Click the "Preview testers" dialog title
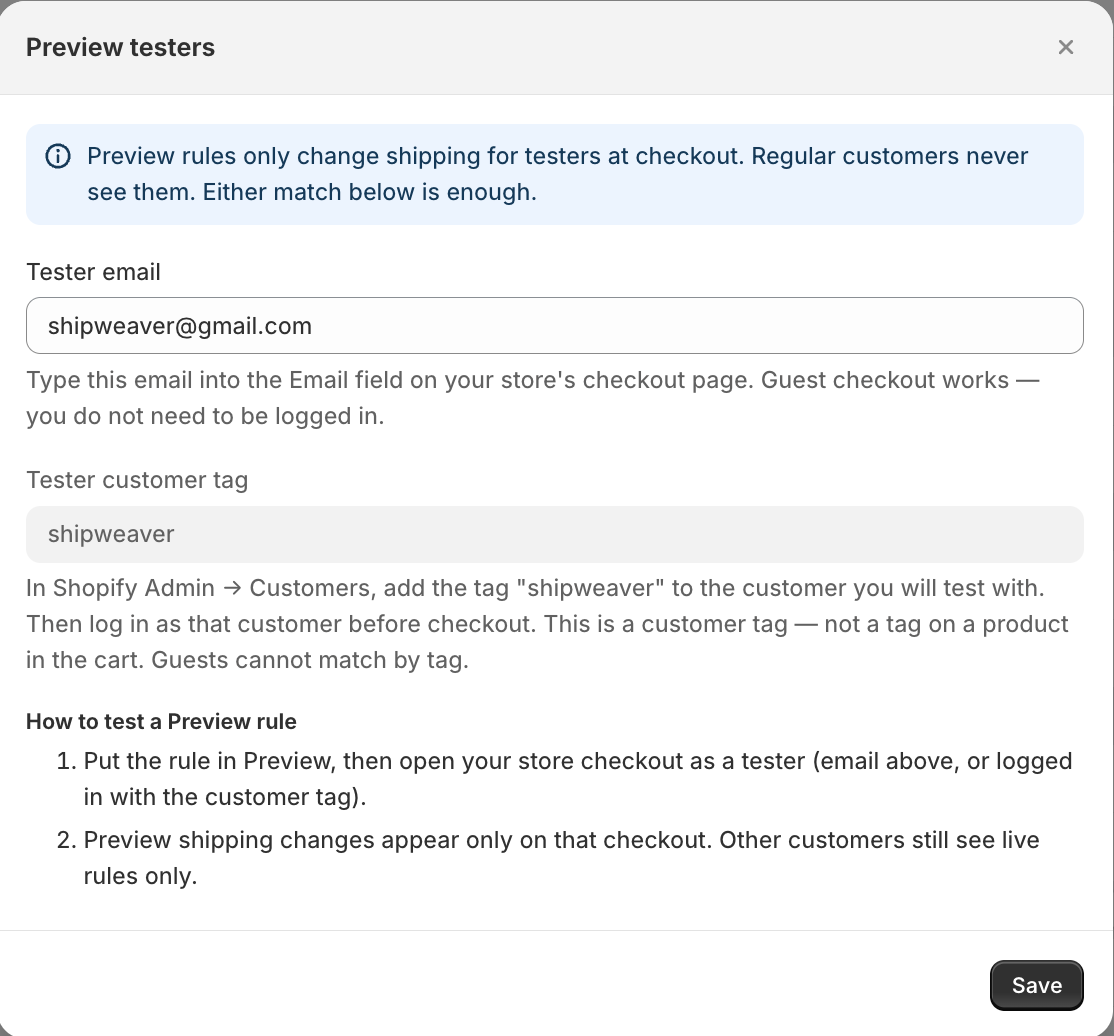This screenshot has width=1114, height=1036. coord(120,47)
